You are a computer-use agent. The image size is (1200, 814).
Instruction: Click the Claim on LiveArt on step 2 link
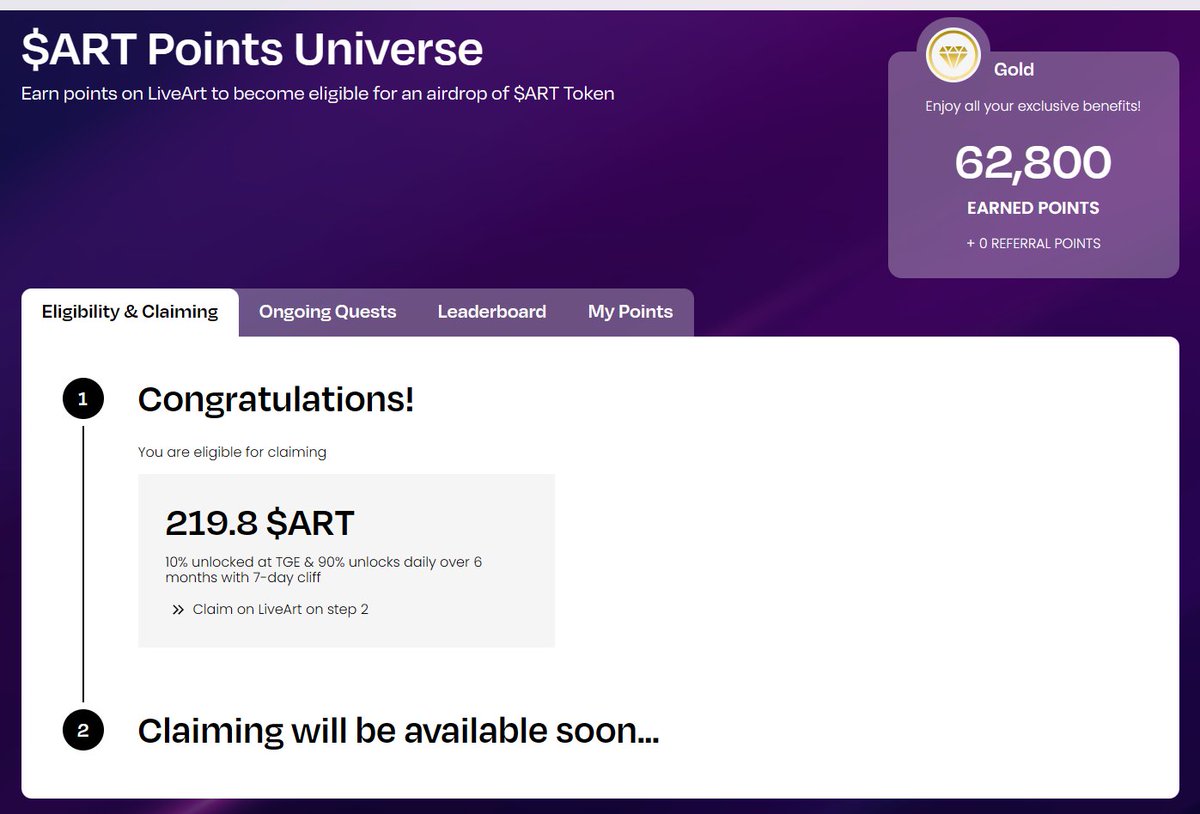click(x=280, y=609)
